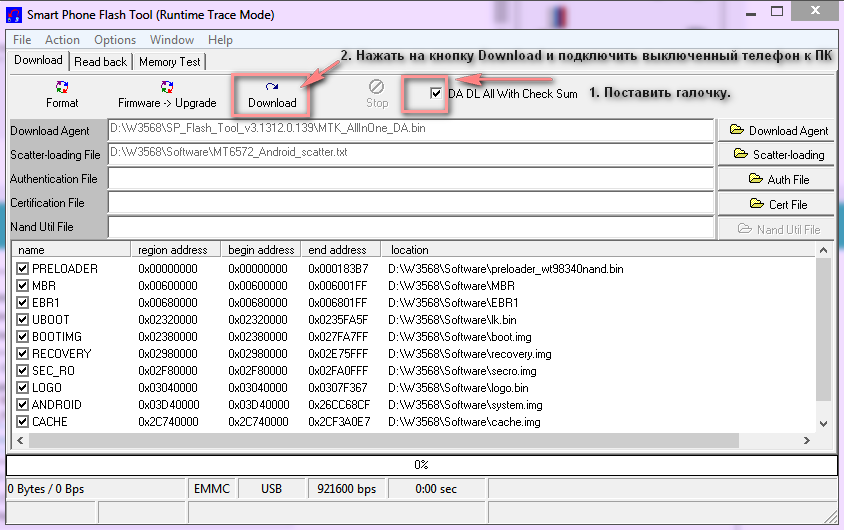The width and height of the screenshot is (844, 530).
Task: Switch to the Memory Test tab
Action: (169, 61)
